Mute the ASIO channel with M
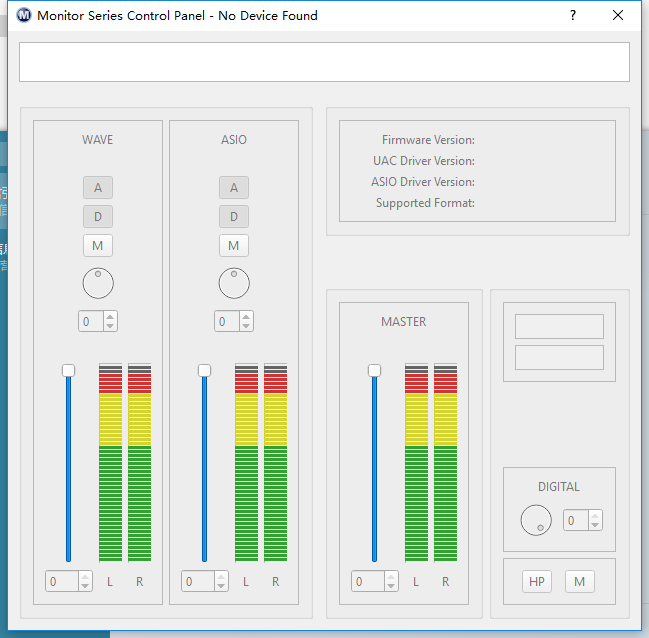Image resolution: width=649 pixels, height=638 pixels. 234,245
